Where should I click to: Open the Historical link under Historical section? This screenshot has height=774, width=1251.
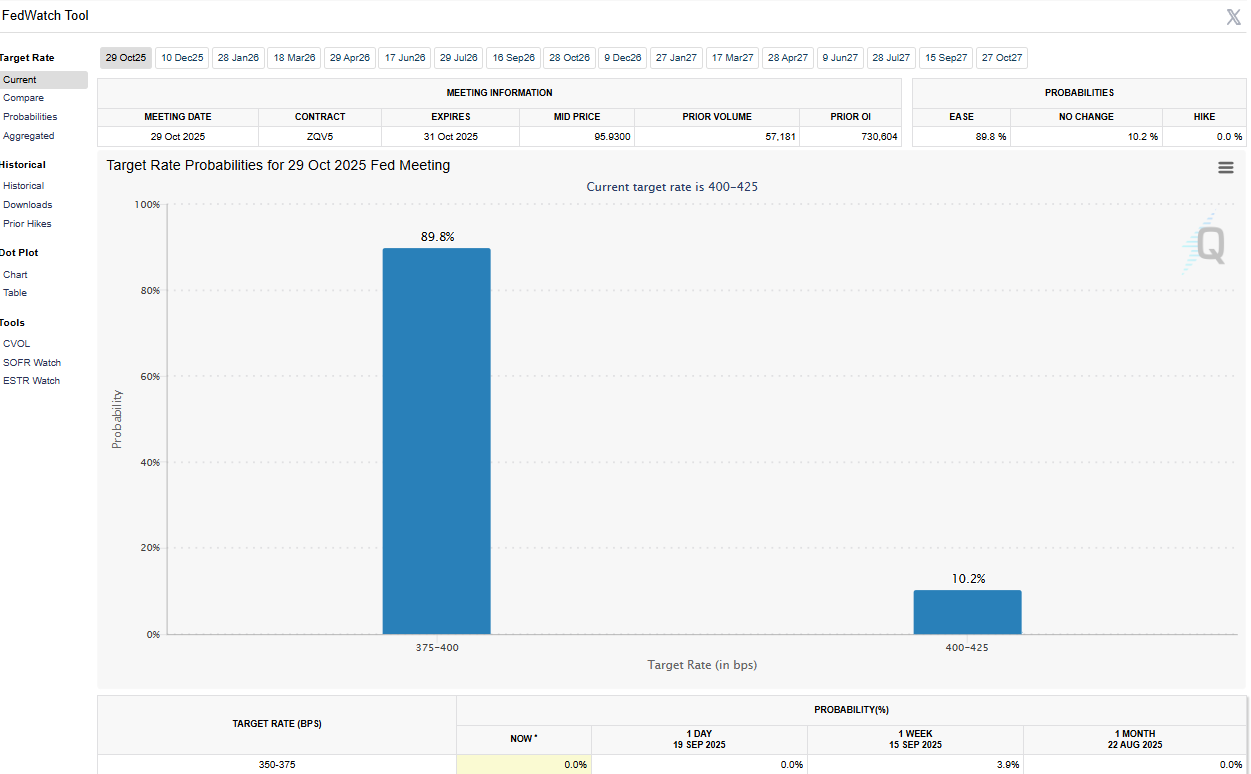click(x=23, y=186)
